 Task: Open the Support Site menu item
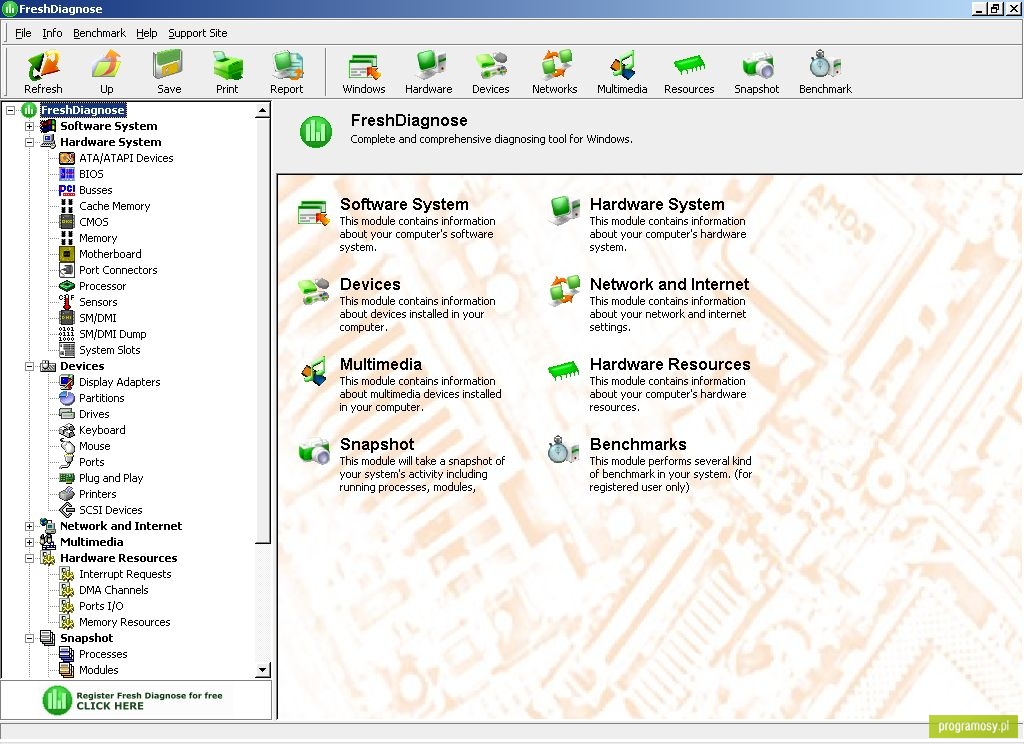(x=198, y=33)
